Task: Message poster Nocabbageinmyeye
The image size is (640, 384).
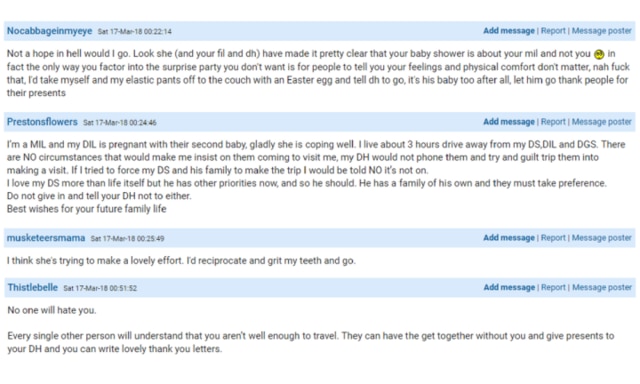Action: (x=601, y=31)
